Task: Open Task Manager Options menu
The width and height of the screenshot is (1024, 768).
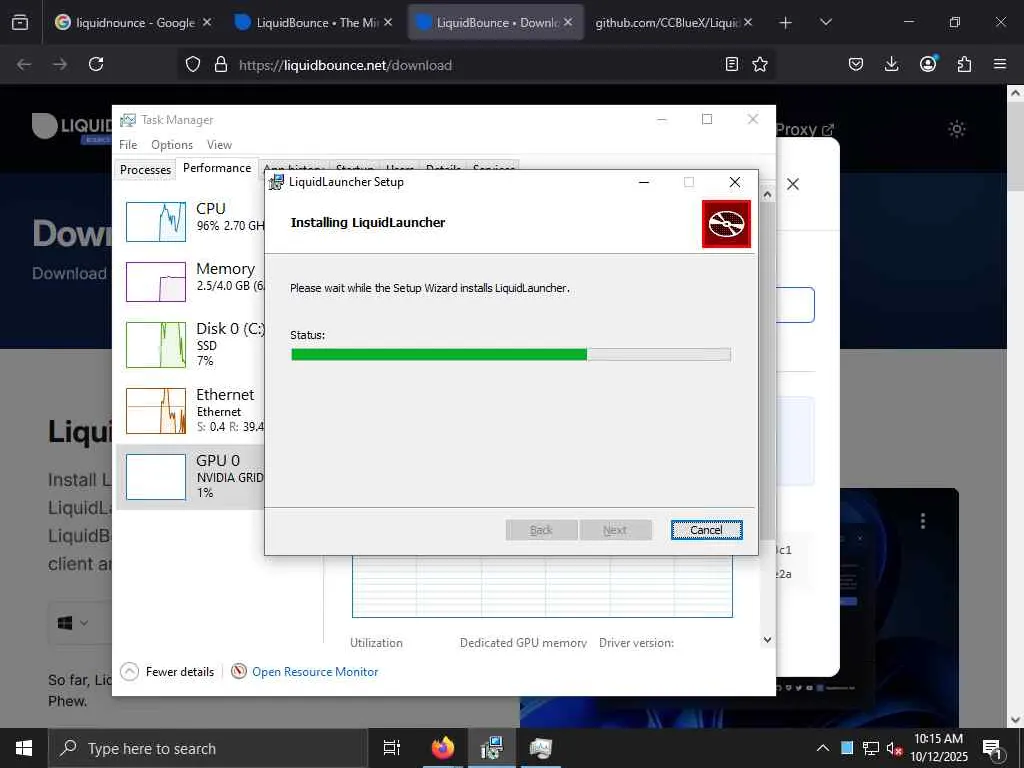Action: (x=172, y=144)
